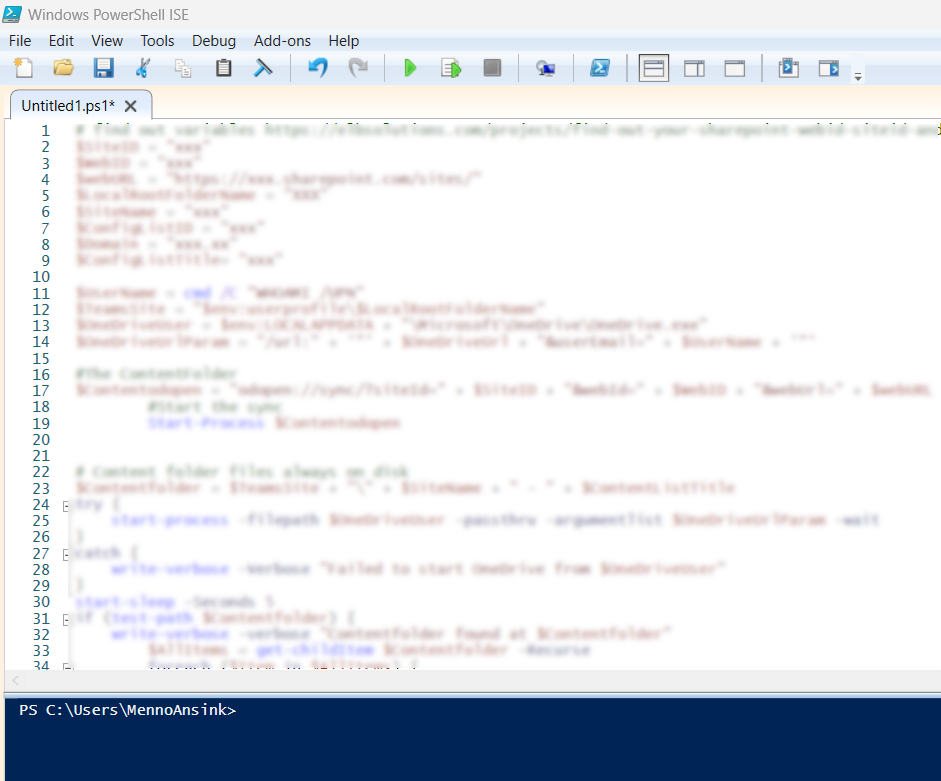Click the console prompt PS C:\Users\MennoAnsink>

coord(127,710)
